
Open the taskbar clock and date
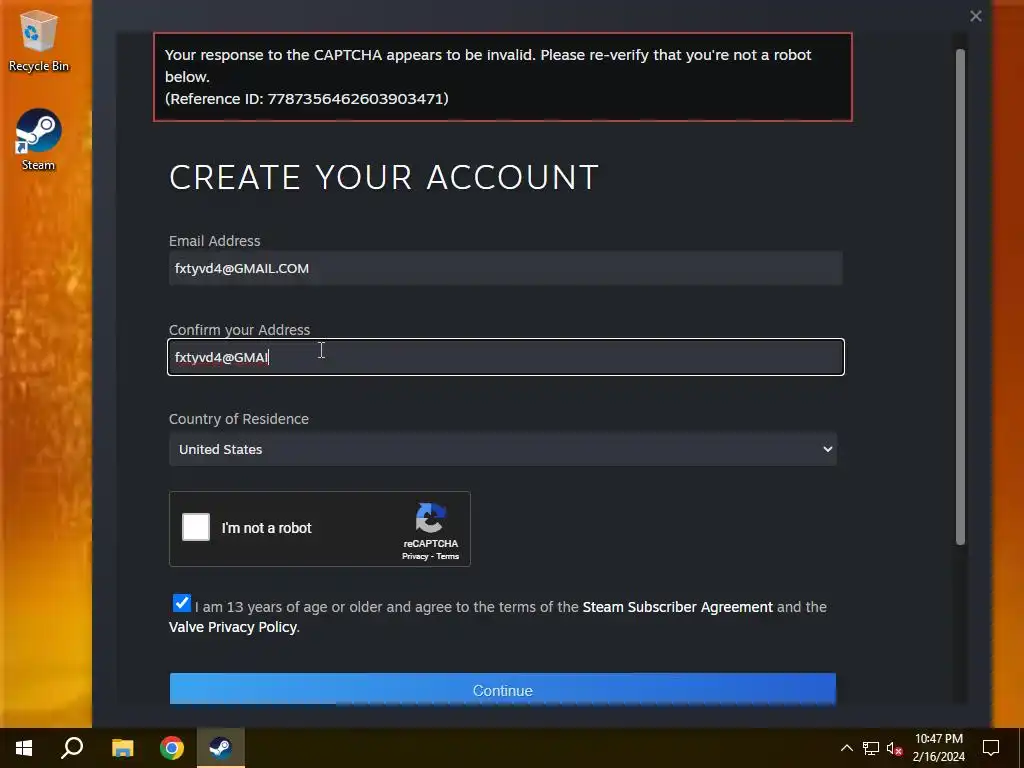point(938,748)
